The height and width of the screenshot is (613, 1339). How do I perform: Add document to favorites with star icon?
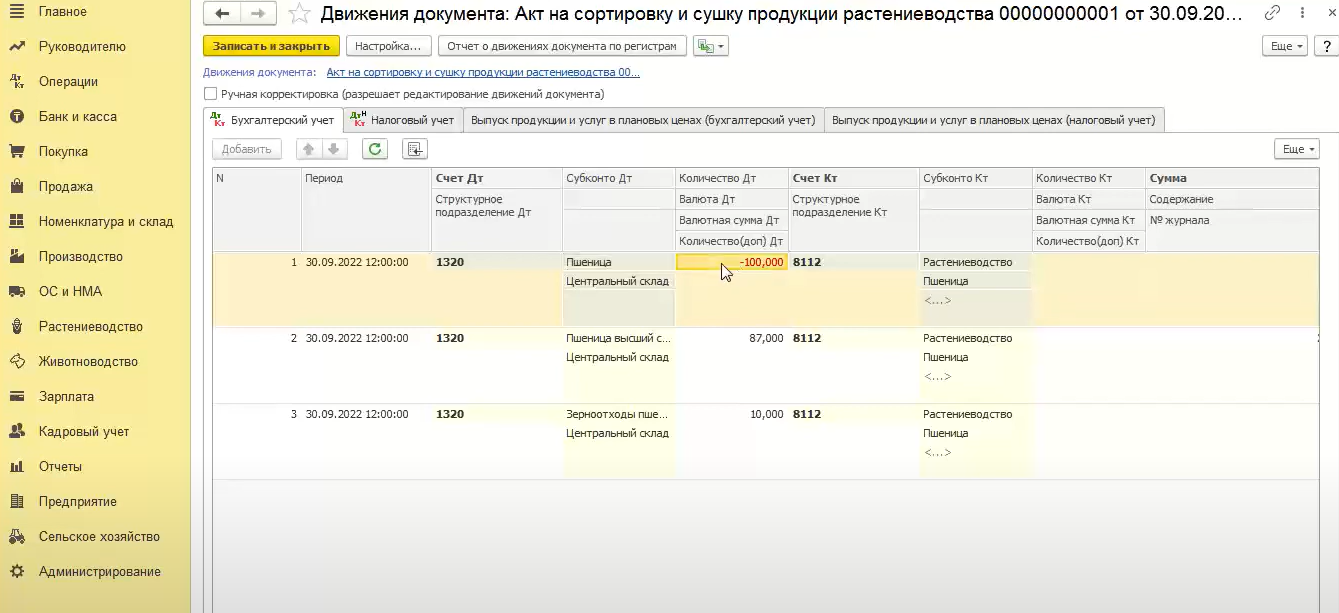[x=298, y=14]
